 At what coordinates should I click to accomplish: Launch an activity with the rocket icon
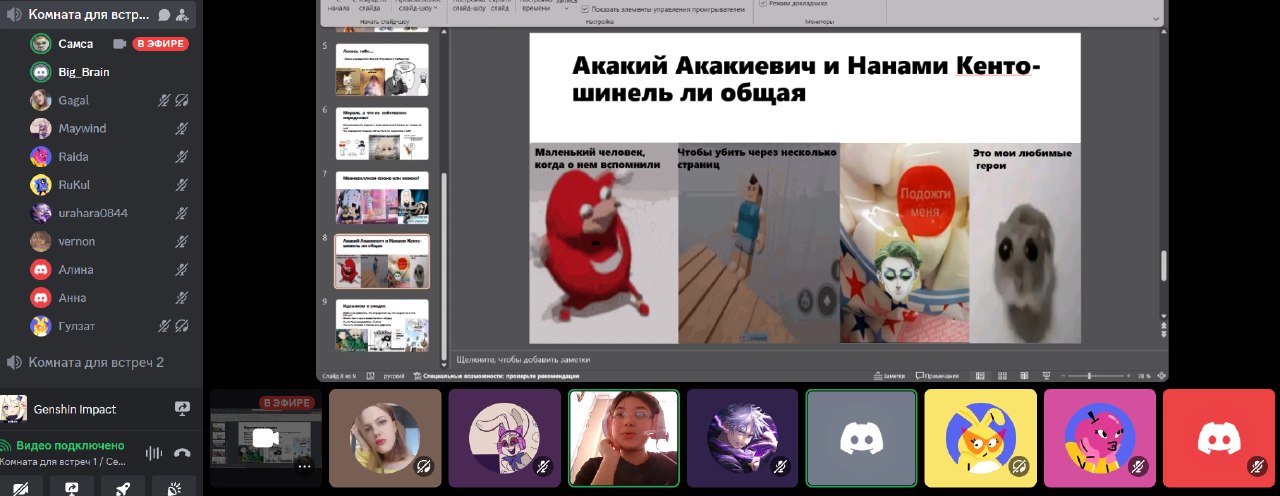click(x=123, y=487)
